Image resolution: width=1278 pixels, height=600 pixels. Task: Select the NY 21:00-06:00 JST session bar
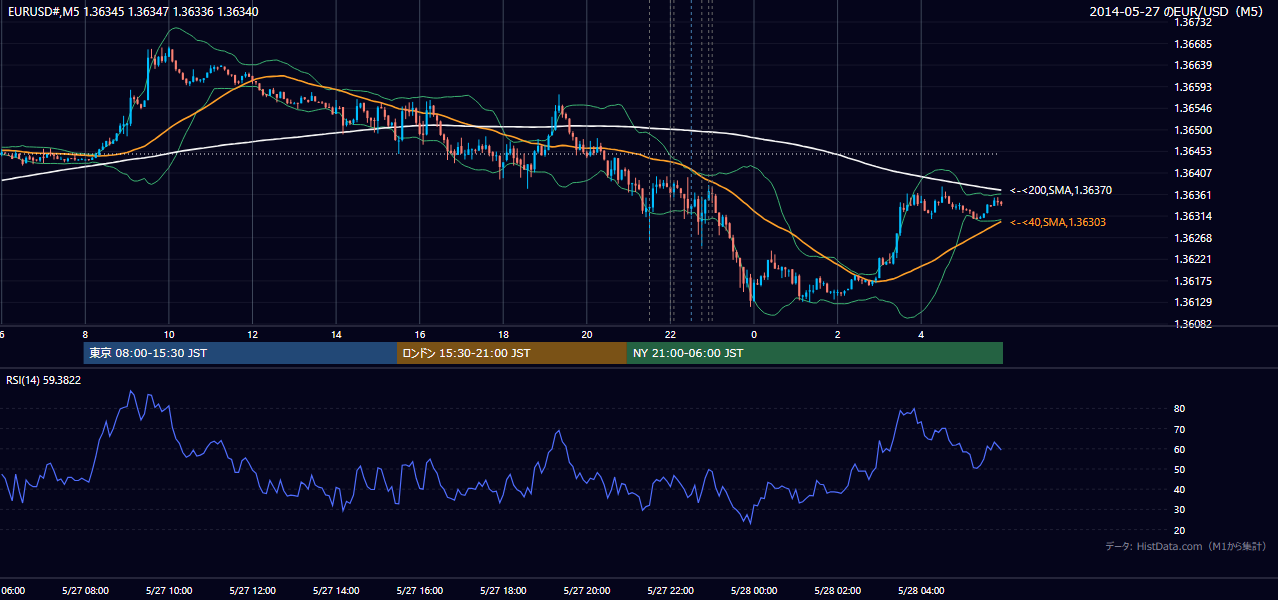(815, 353)
